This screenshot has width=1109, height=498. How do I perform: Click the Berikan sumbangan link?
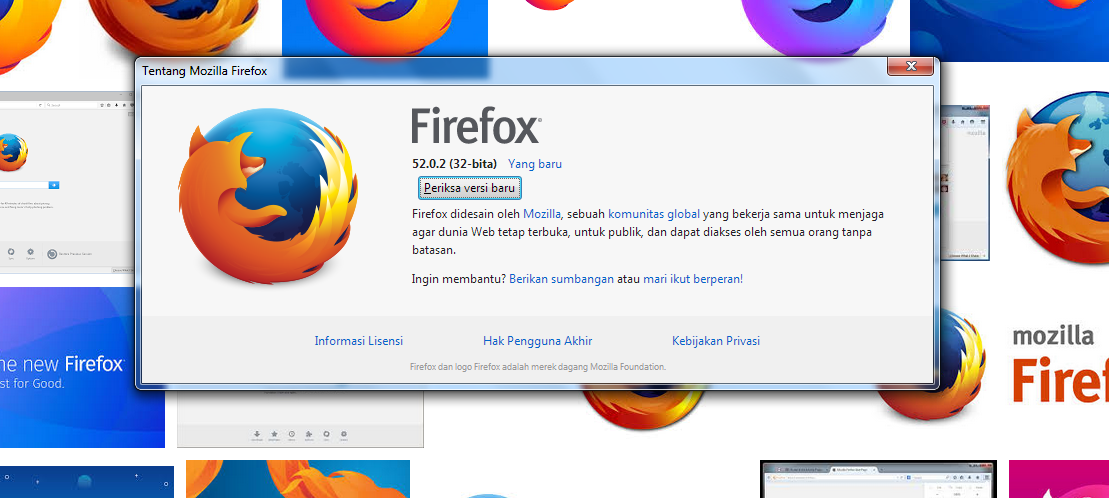point(562,279)
